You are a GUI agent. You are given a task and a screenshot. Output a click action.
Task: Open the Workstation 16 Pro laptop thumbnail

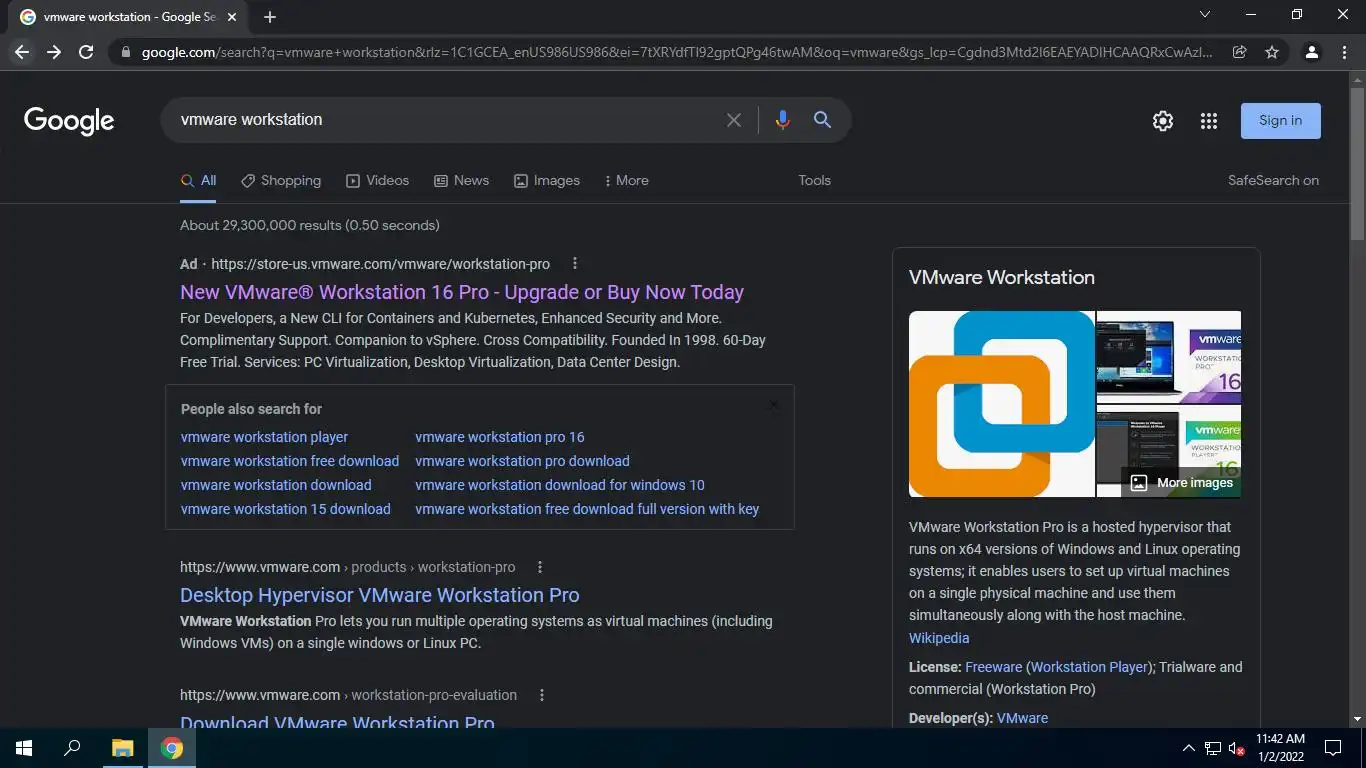click(1169, 356)
